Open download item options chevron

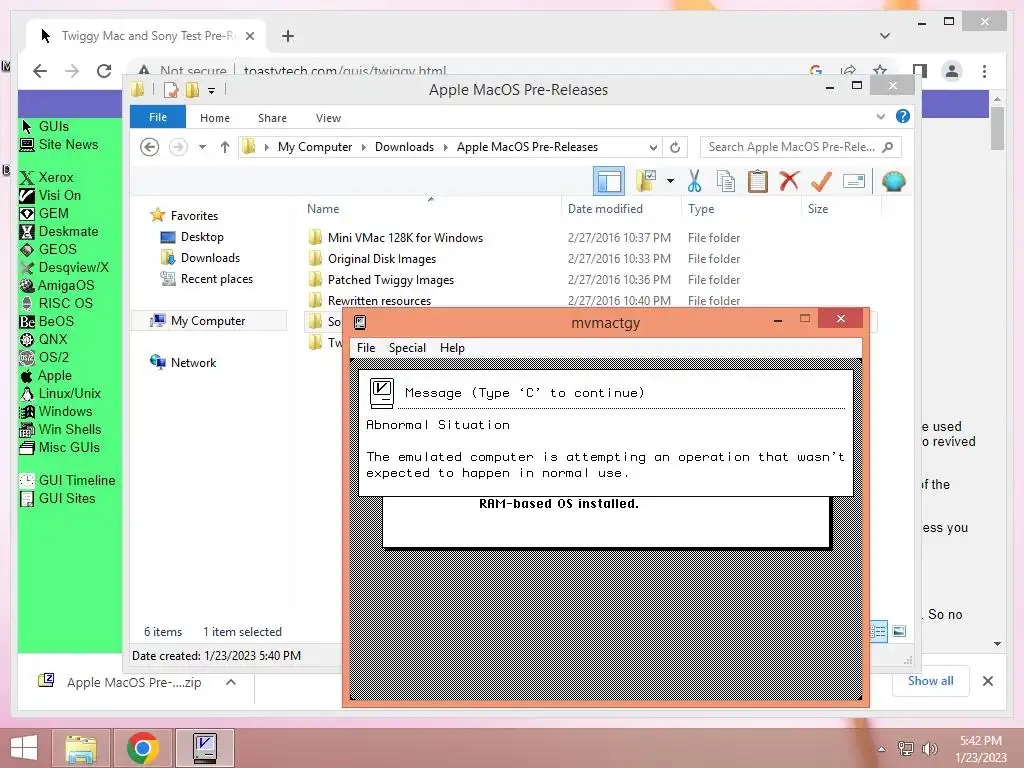pos(231,682)
